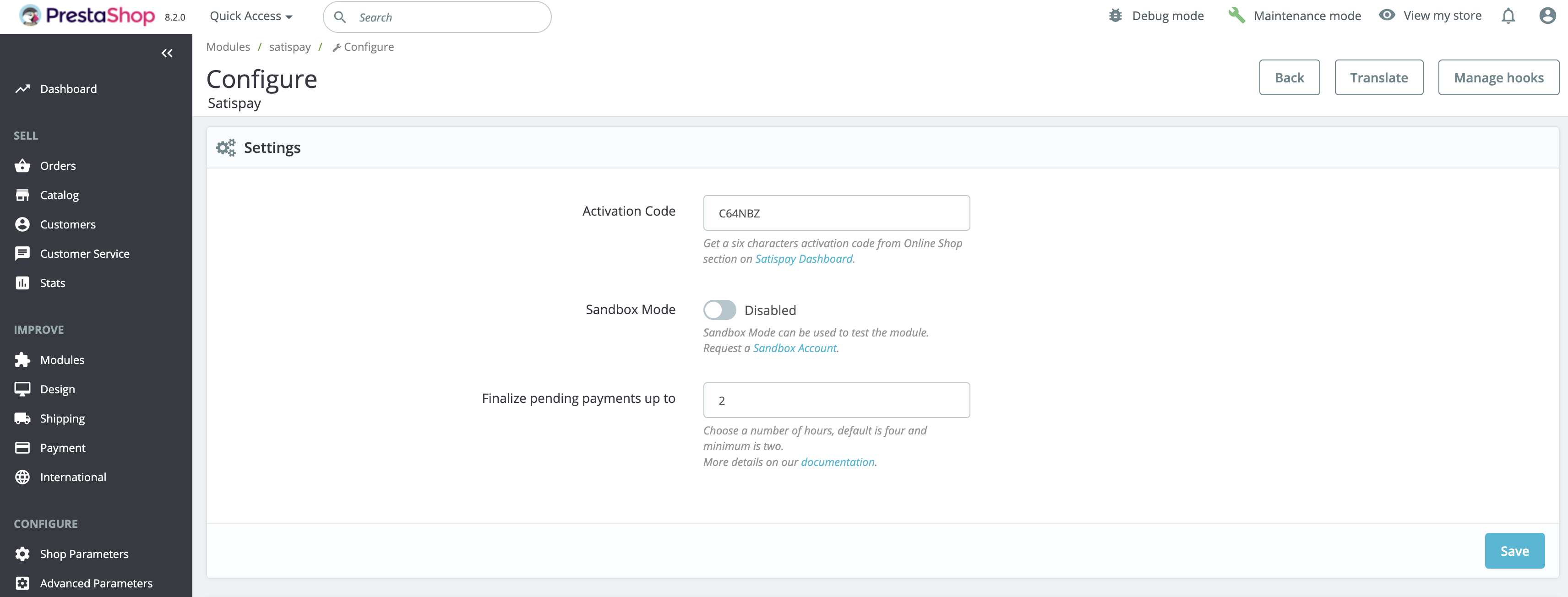Click the Manage hooks button

click(x=1498, y=78)
